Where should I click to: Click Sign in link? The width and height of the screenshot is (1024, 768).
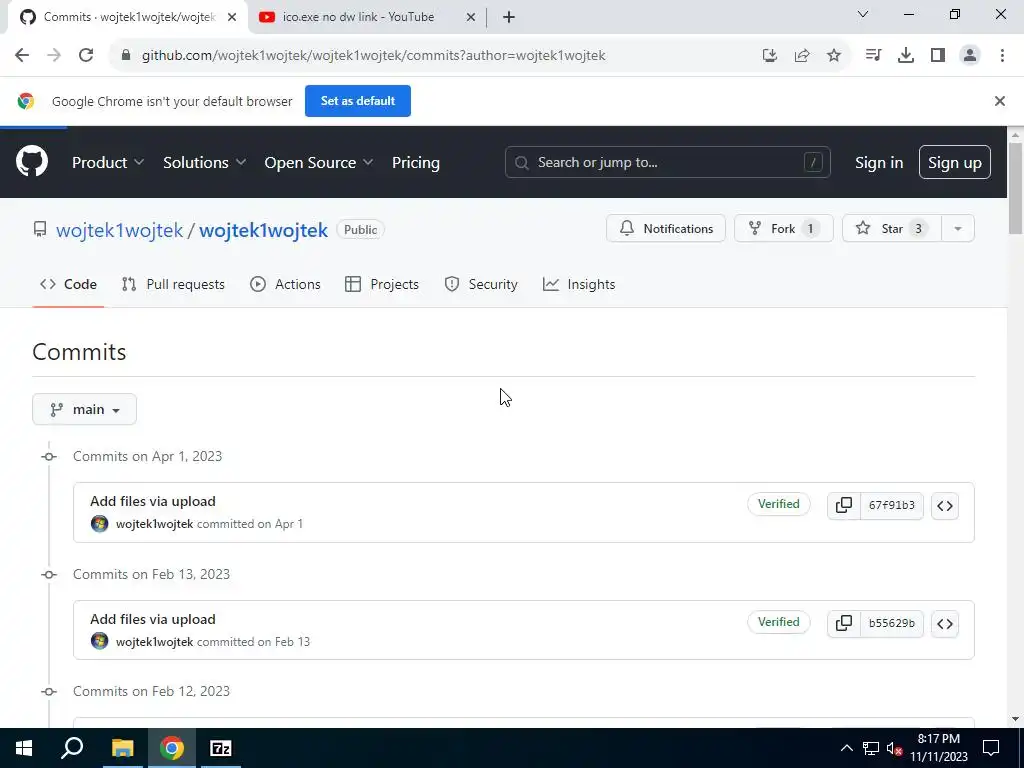879,163
